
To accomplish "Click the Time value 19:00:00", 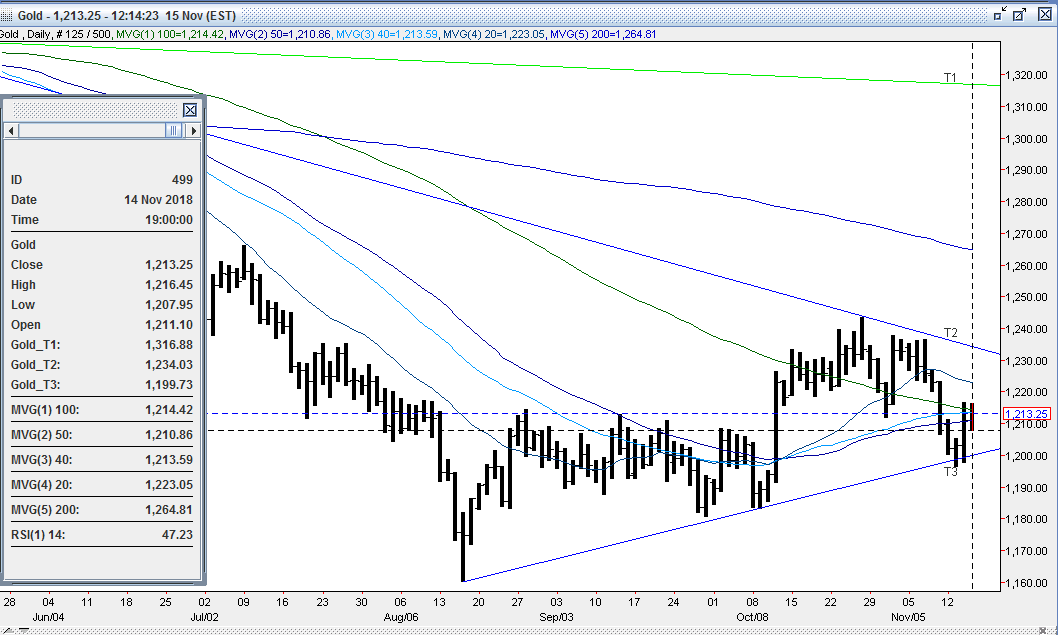I will 169,219.
